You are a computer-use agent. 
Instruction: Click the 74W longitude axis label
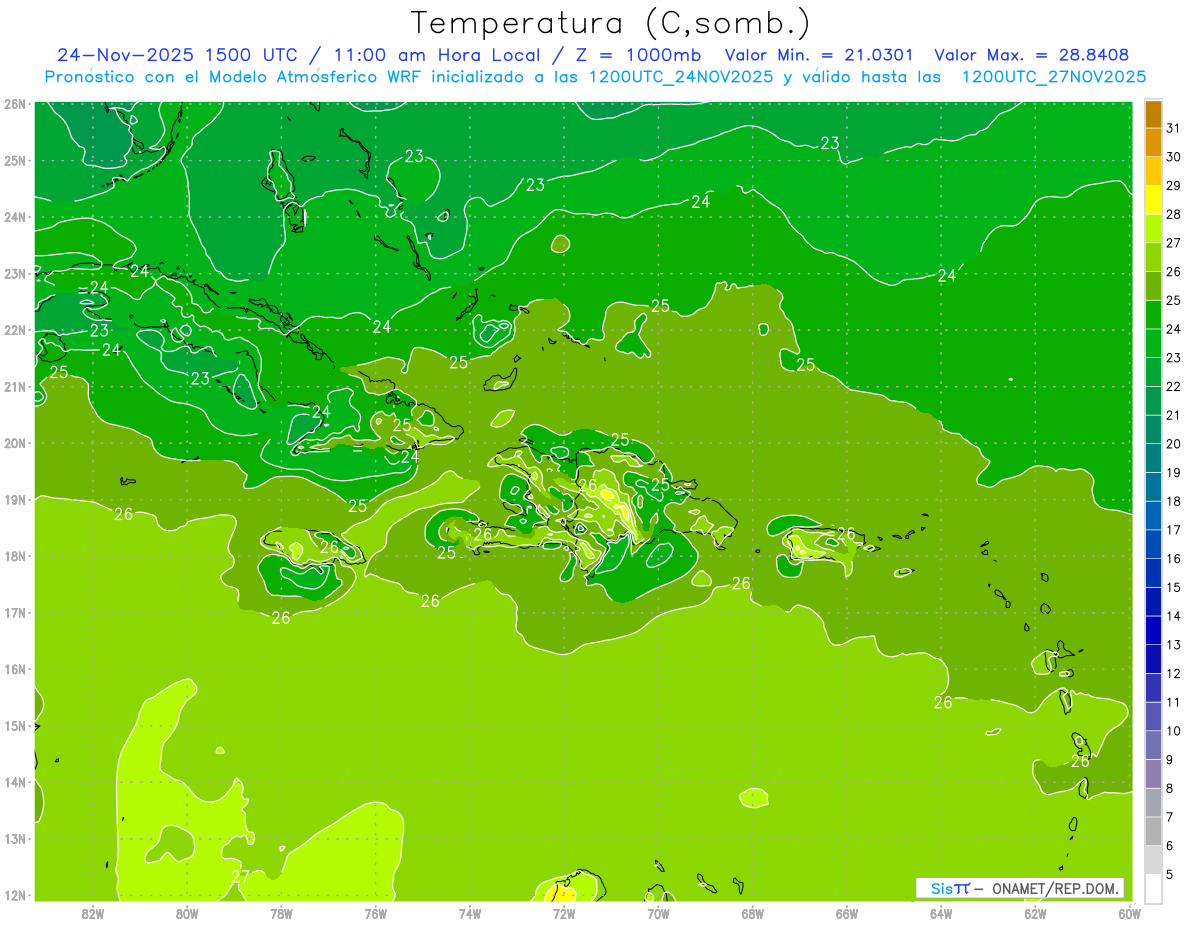pyautogui.click(x=470, y=913)
